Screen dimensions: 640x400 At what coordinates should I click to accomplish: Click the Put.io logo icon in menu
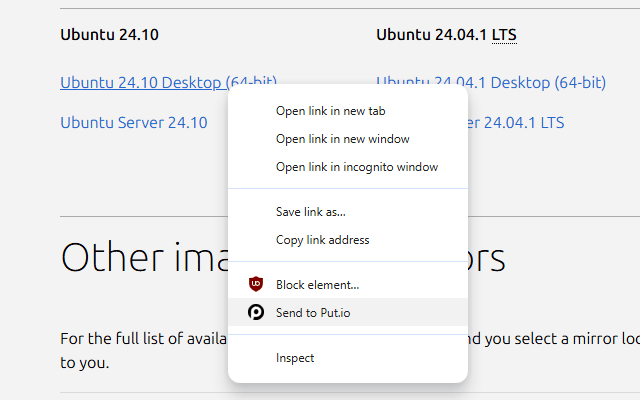tap(256, 313)
